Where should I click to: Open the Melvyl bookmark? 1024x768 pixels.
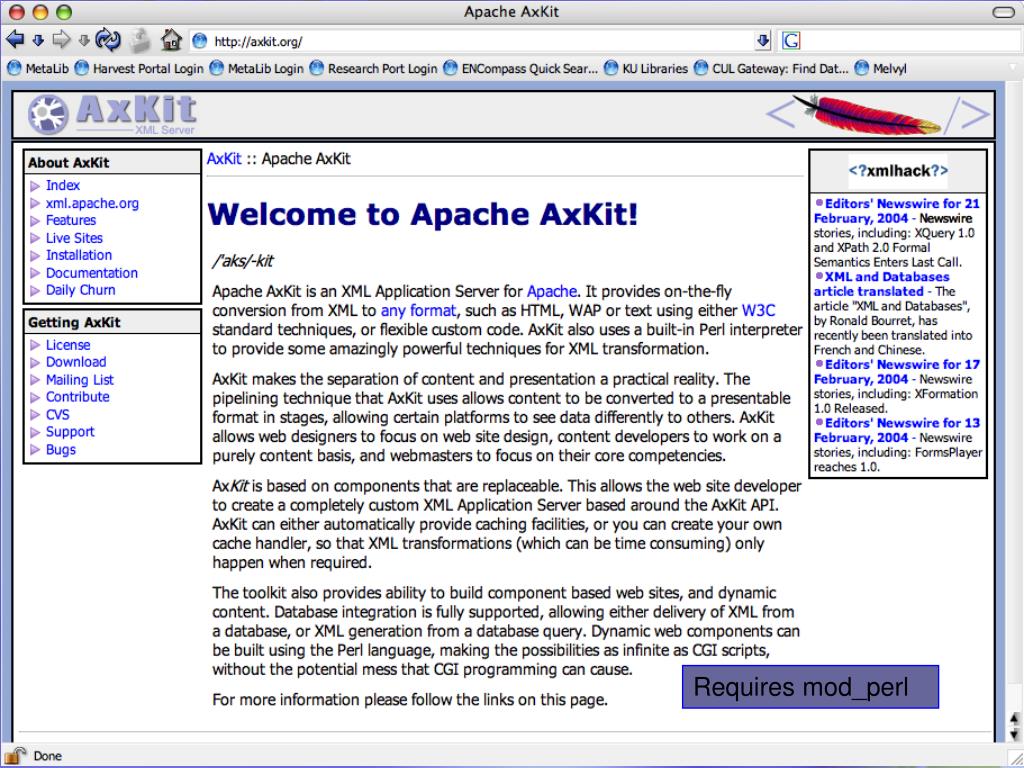click(x=880, y=68)
